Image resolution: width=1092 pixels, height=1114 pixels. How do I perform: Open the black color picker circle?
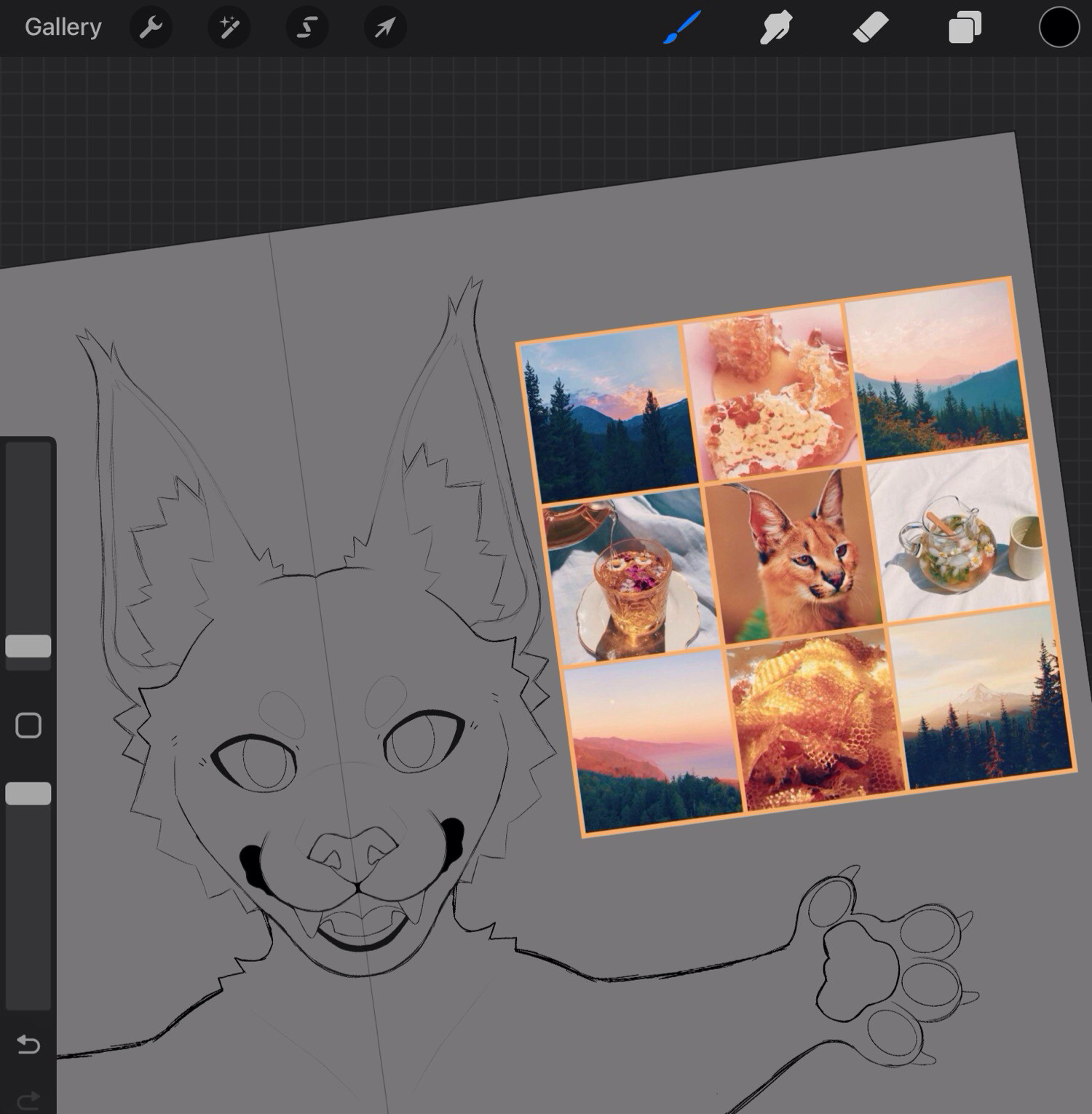pyautogui.click(x=1059, y=28)
